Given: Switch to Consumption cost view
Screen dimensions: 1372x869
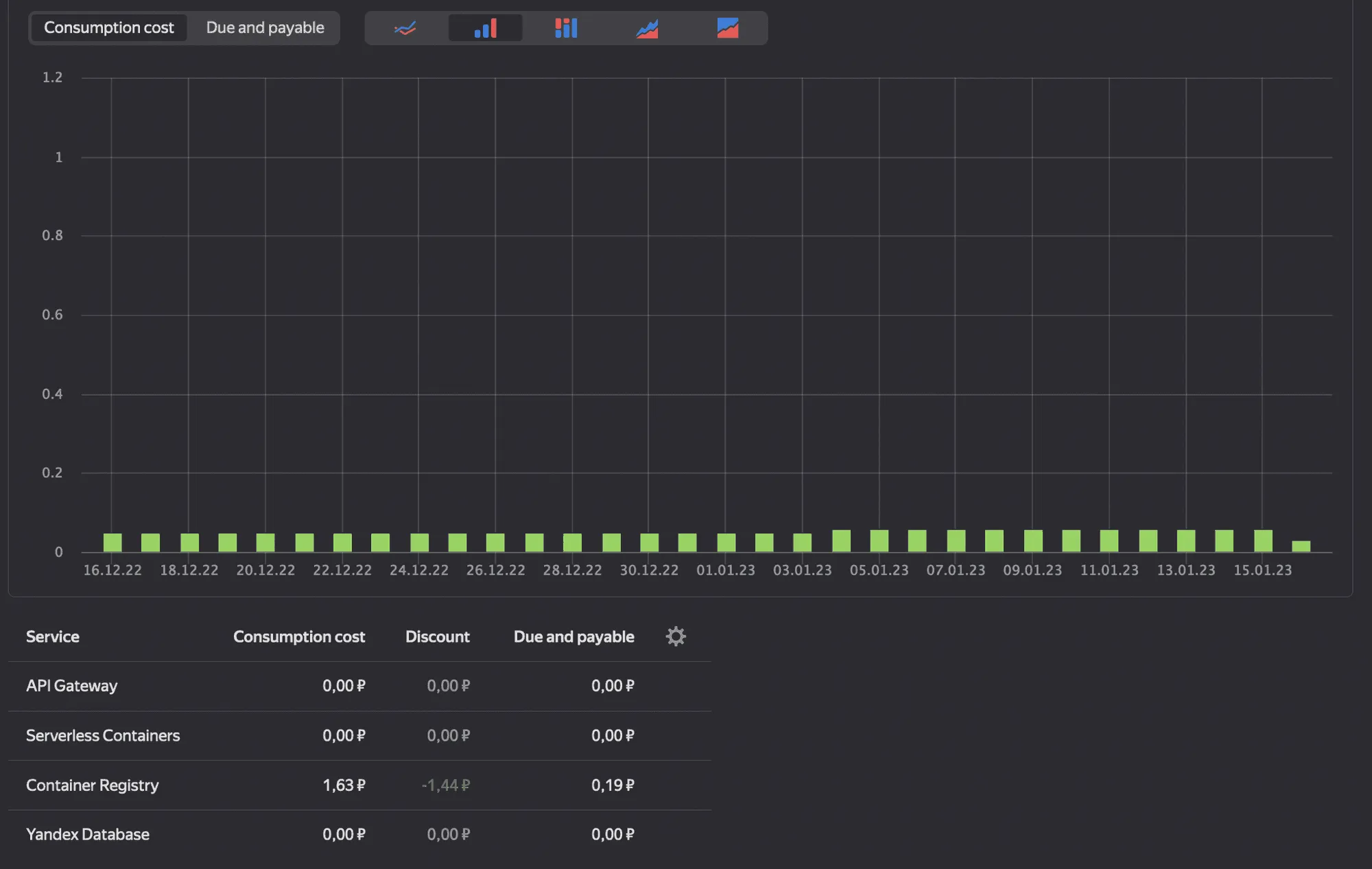Looking at the screenshot, I should tap(108, 27).
